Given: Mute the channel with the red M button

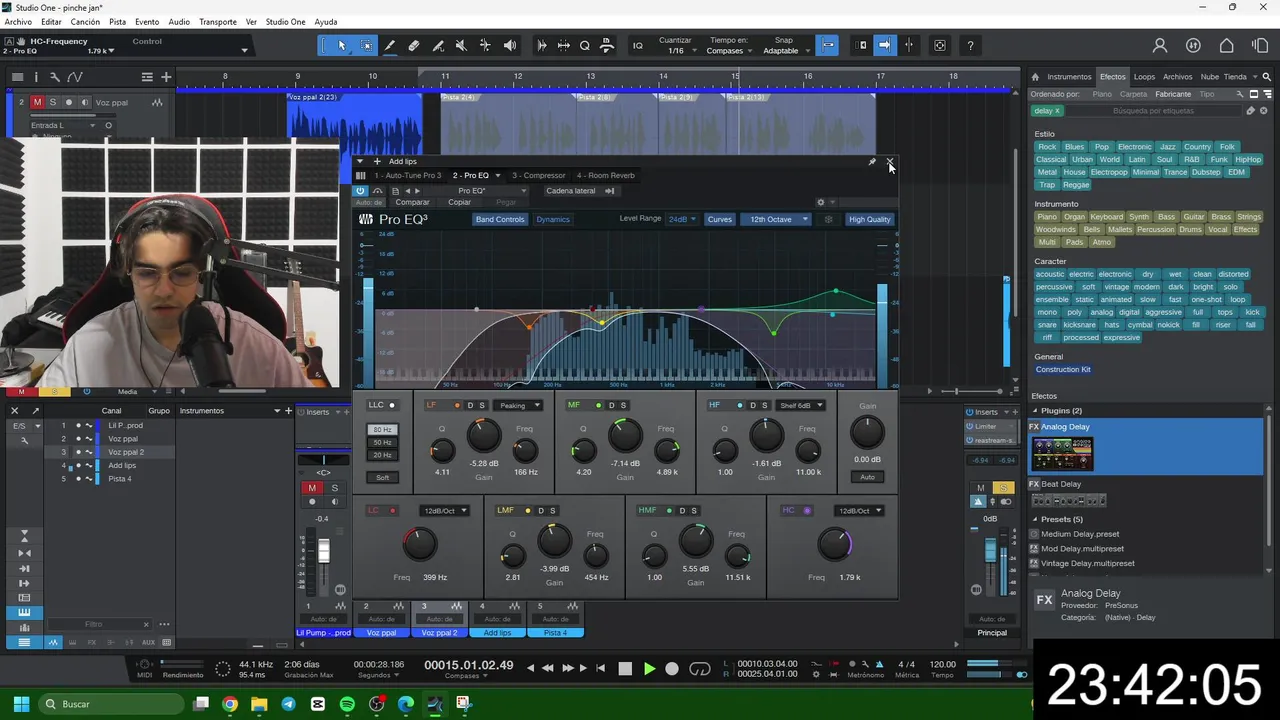Looking at the screenshot, I should 312,488.
